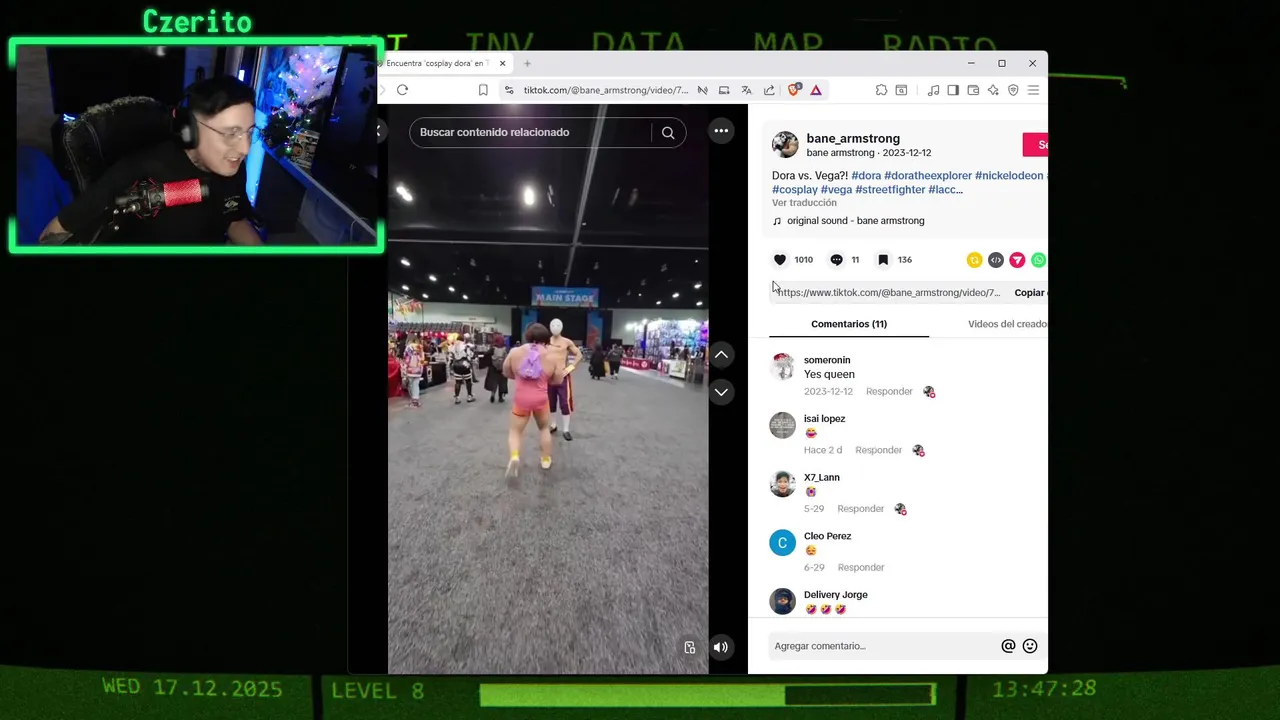The height and width of the screenshot is (720, 1280).
Task: Share via the green WhatsApp icon
Action: pyautogui.click(x=1039, y=260)
